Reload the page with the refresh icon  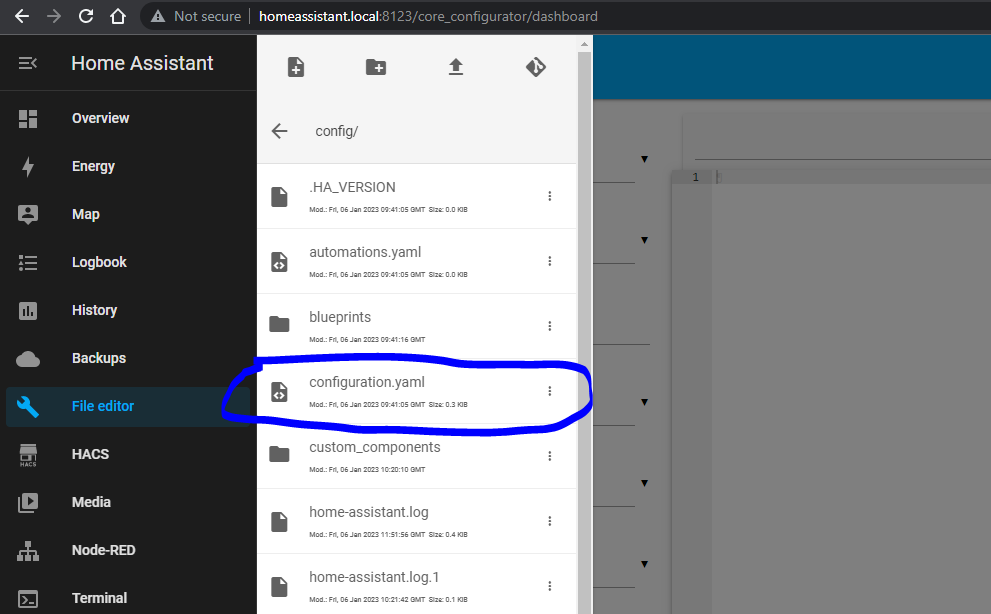86,16
